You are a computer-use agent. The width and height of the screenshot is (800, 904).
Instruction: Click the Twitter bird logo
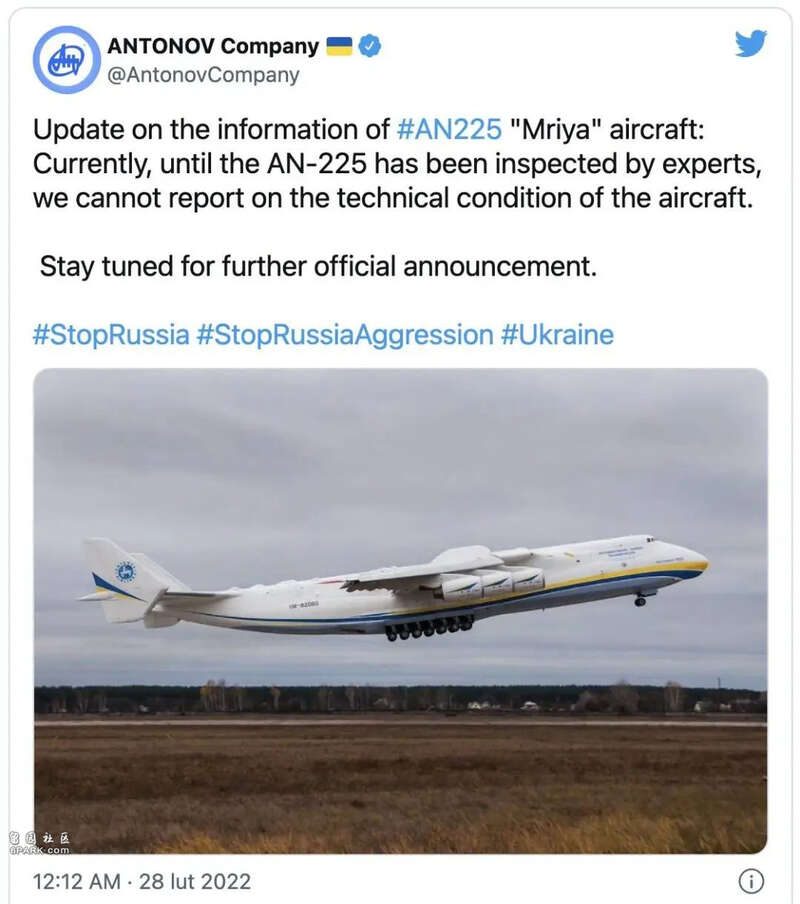[x=750, y=45]
